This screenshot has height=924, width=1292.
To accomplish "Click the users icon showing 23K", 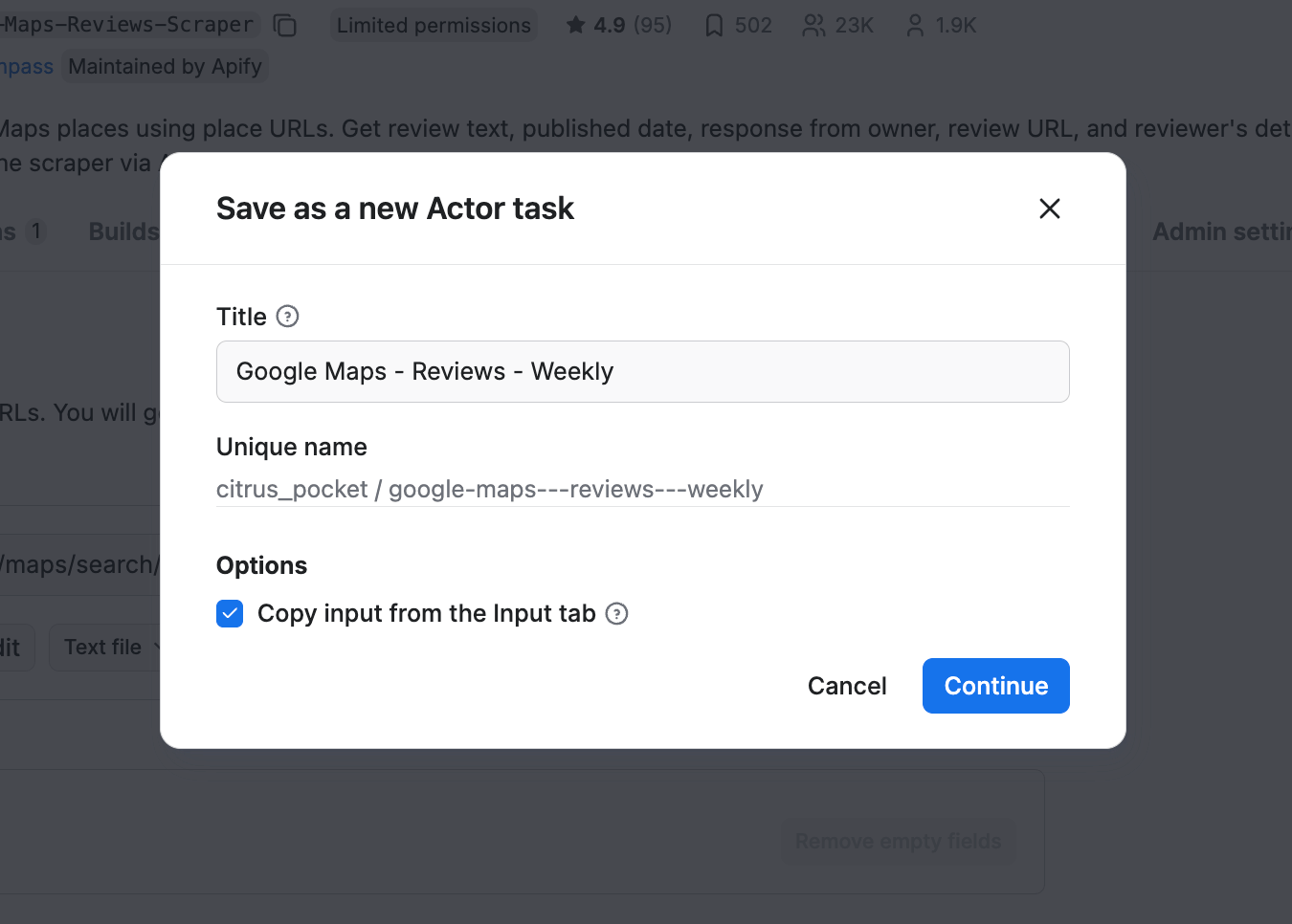I will tap(813, 25).
